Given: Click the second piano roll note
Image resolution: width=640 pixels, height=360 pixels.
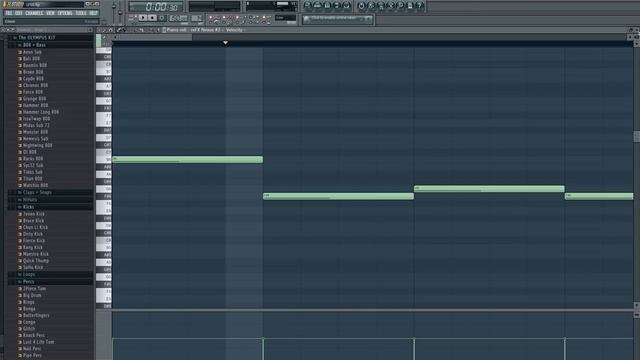Looking at the screenshot, I should tap(338, 196).
